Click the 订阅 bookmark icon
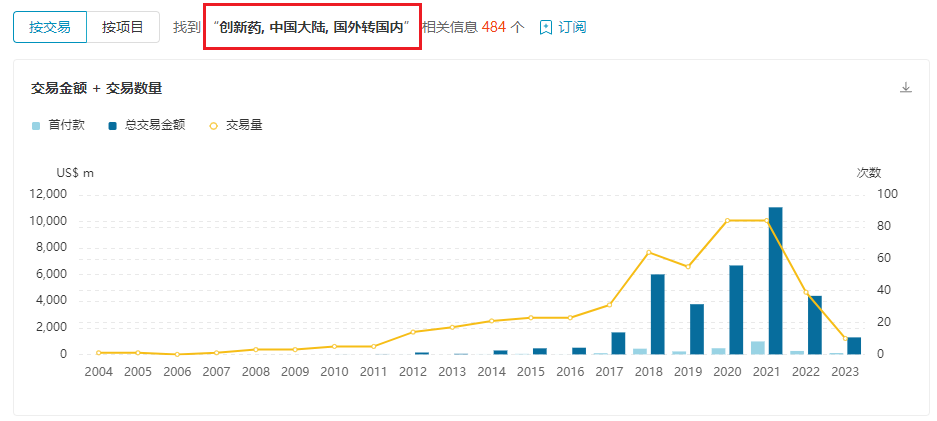The width and height of the screenshot is (937, 421). coord(546,27)
